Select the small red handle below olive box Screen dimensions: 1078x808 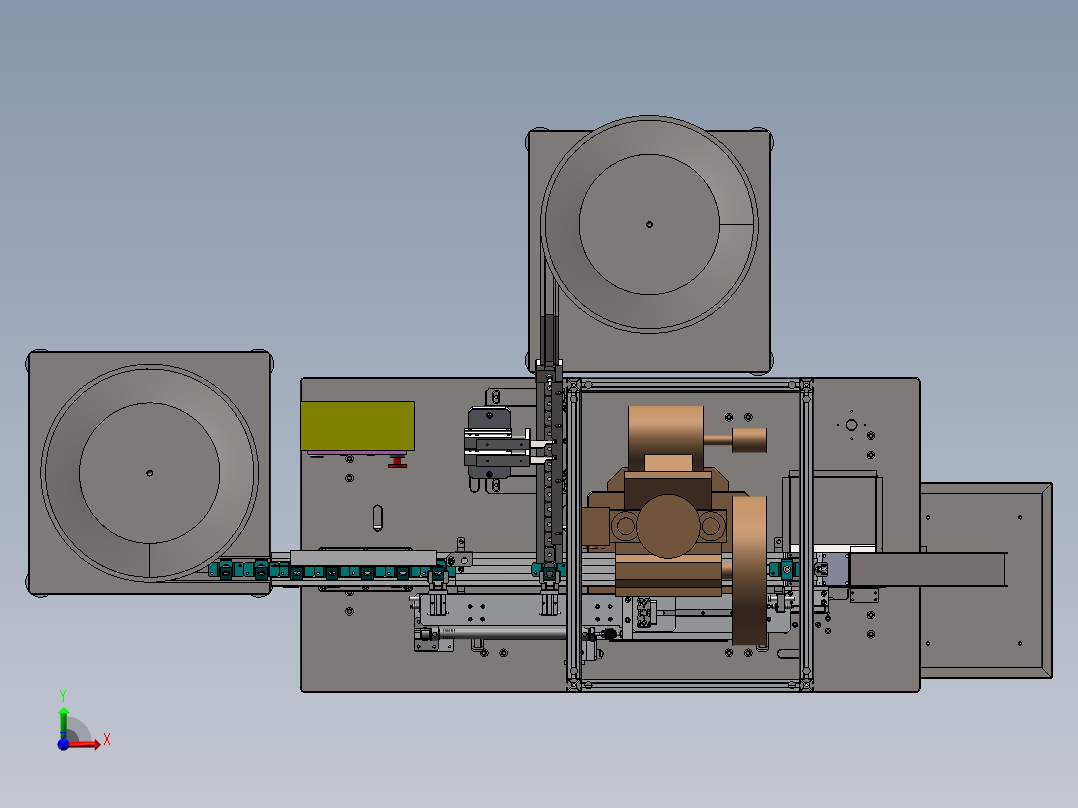click(x=397, y=462)
